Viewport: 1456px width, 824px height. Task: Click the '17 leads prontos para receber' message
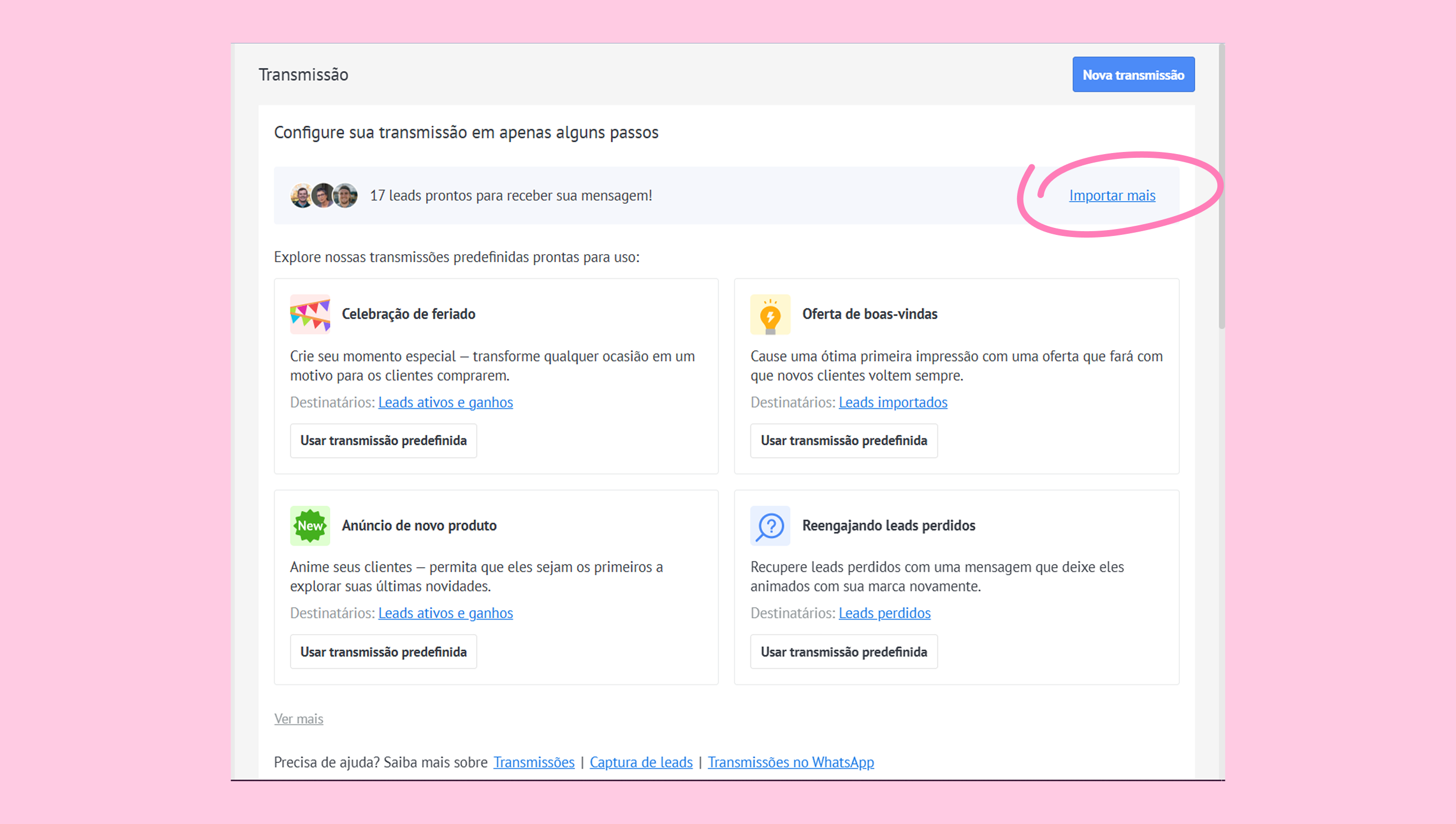point(511,195)
